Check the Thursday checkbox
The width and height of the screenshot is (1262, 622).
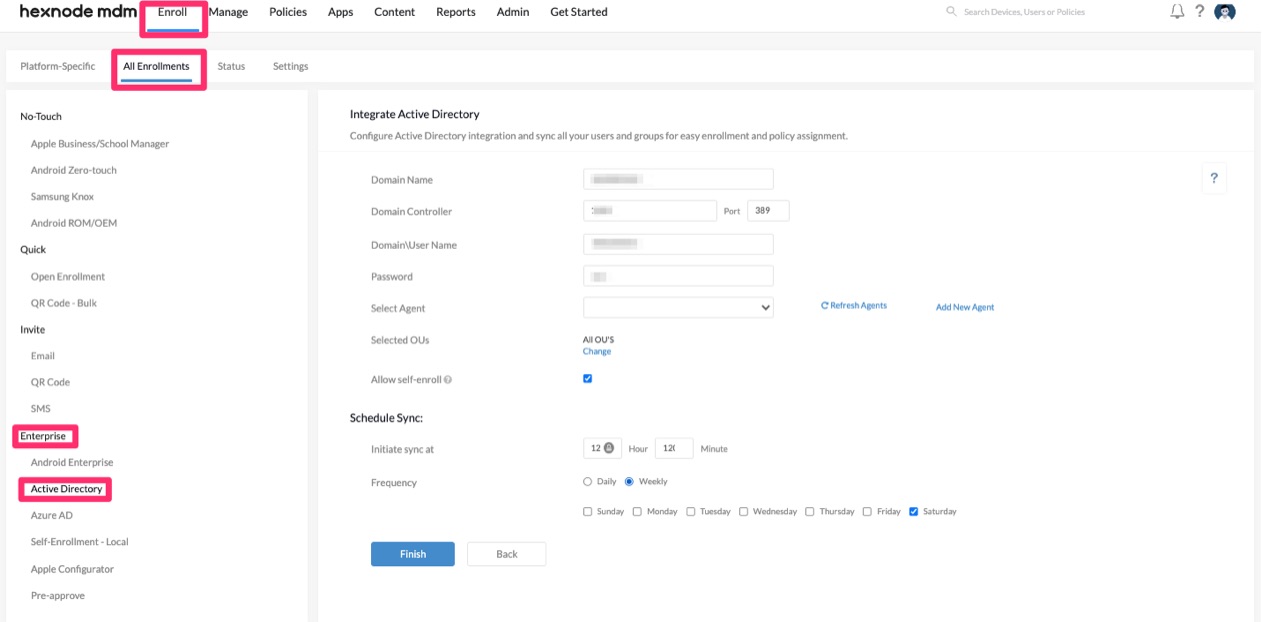click(x=811, y=512)
